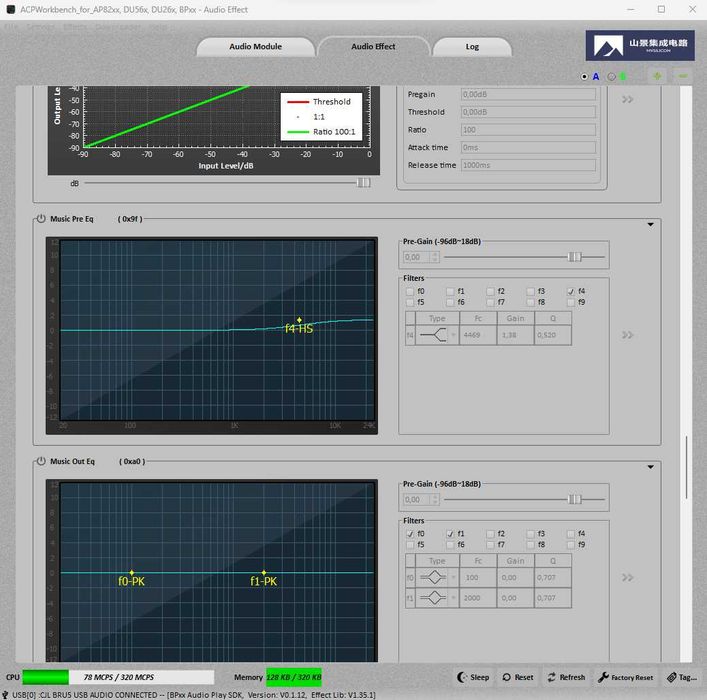Viewport: 707px width, 700px height.
Task: Enable filter f8 in Music Out Eq
Action: pyautogui.click(x=531, y=545)
